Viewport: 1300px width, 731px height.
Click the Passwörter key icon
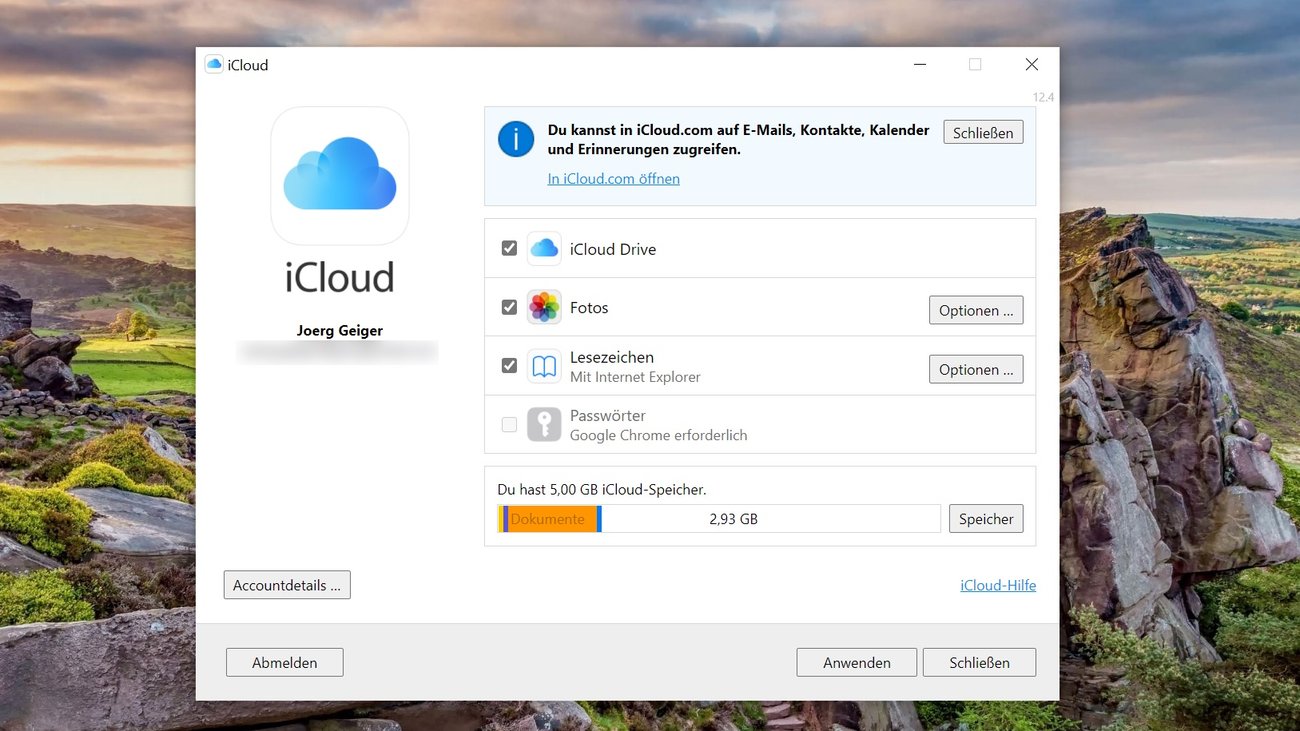544,425
